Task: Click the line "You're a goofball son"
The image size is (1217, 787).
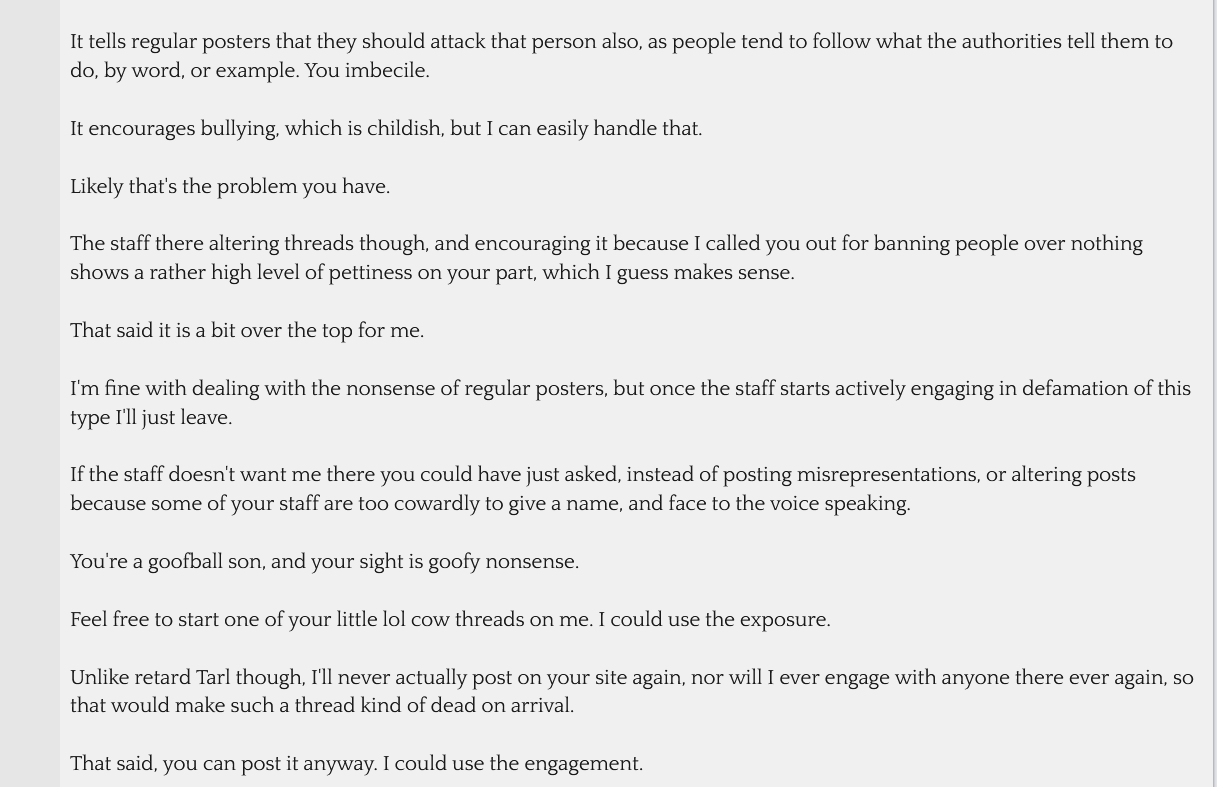Action: [x=324, y=562]
